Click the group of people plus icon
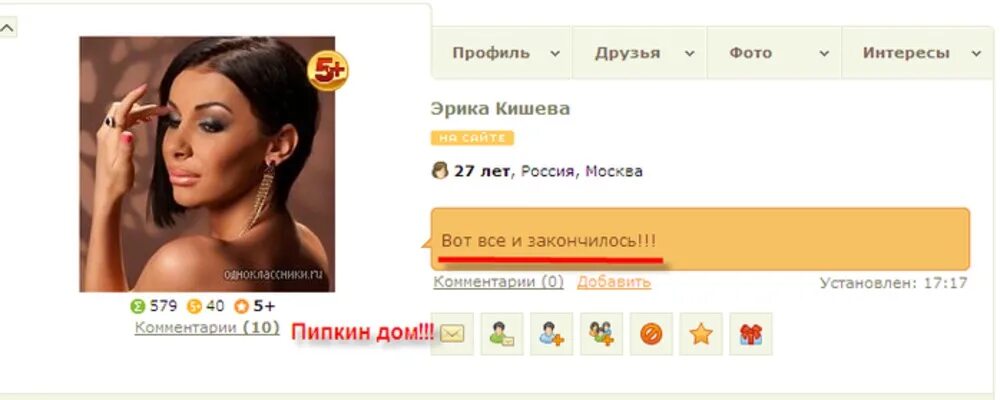Screen dimensions: 1000x400 click(601, 334)
